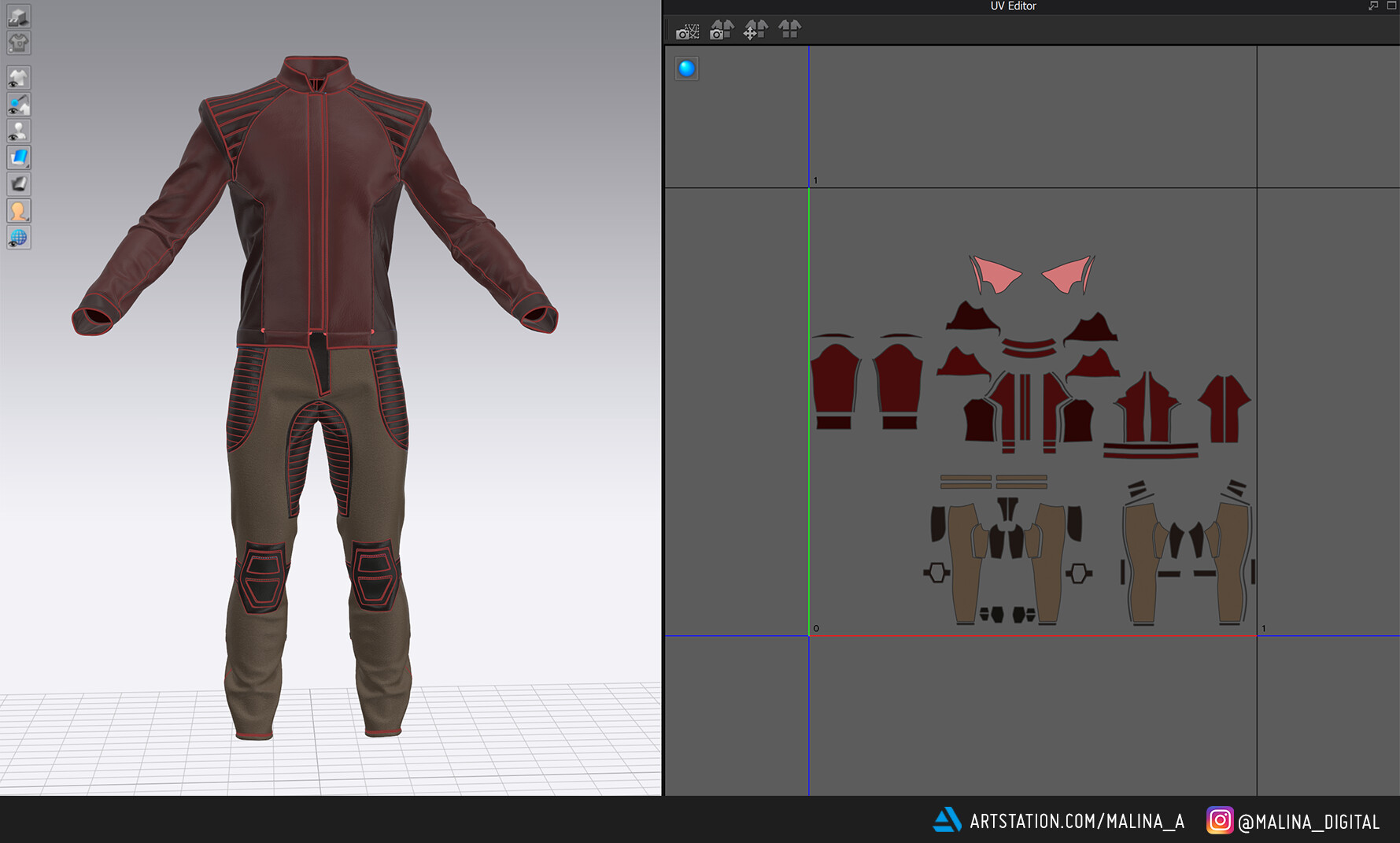The height and width of the screenshot is (843, 1400).
Task: Toggle environment visibility on the globe icon
Action: (x=19, y=235)
